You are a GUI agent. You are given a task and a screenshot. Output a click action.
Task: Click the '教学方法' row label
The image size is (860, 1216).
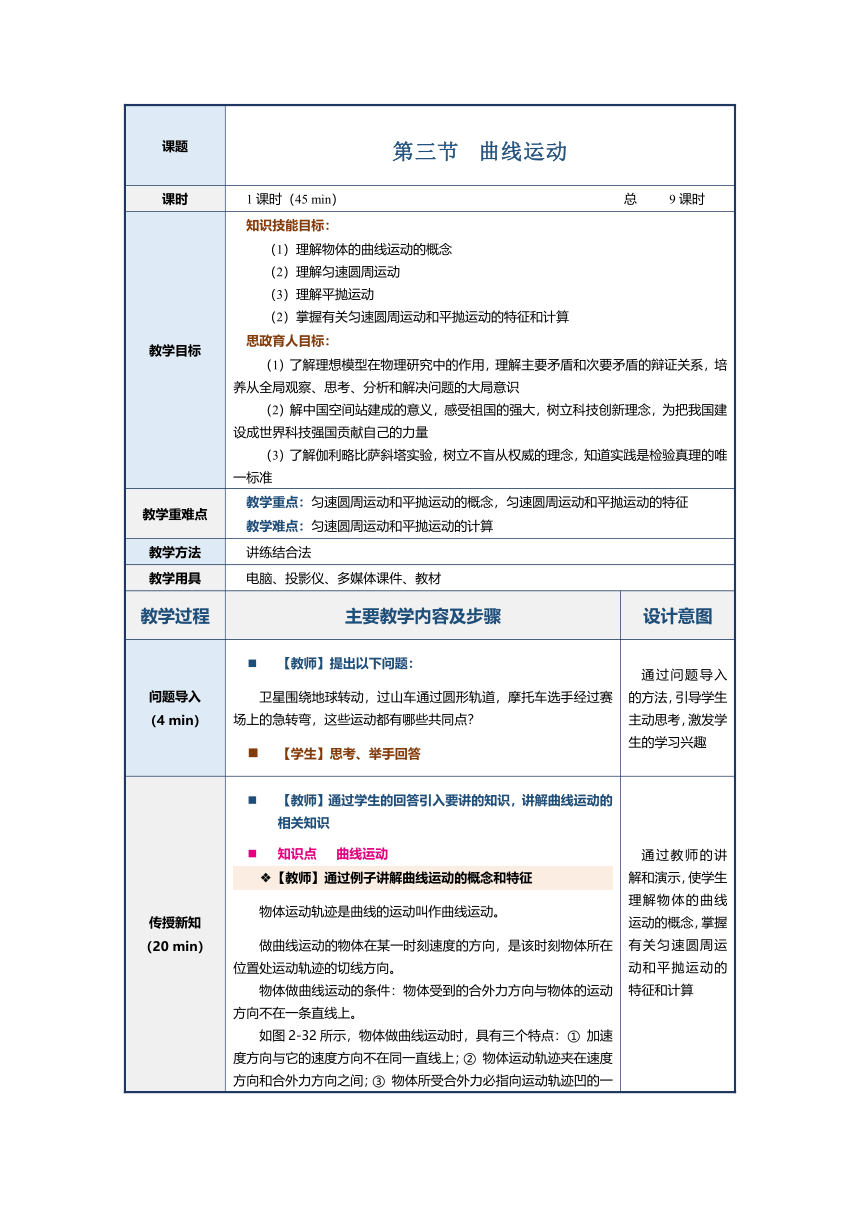pos(175,552)
